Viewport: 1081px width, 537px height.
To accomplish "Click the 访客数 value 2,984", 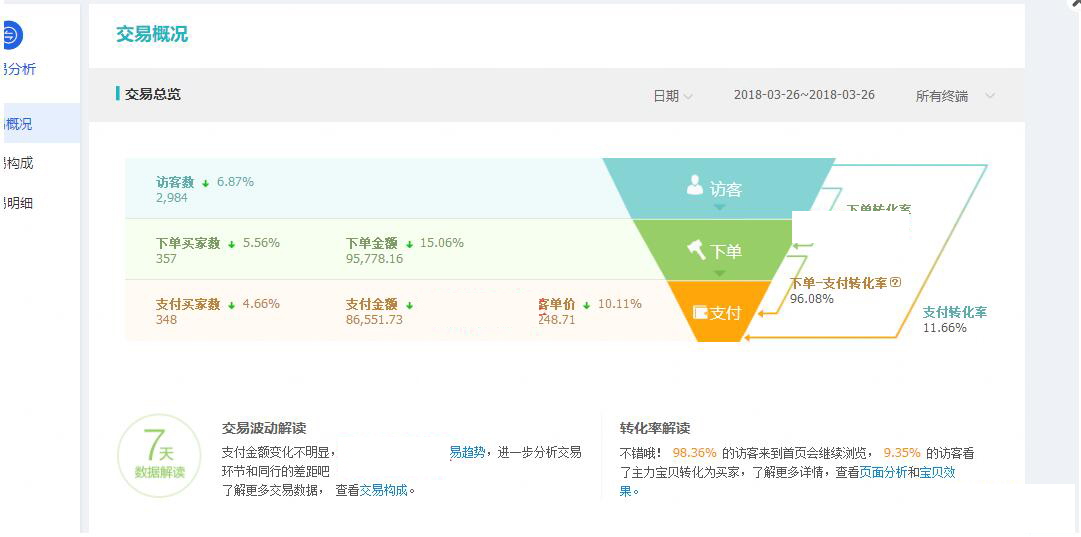I will [x=172, y=198].
